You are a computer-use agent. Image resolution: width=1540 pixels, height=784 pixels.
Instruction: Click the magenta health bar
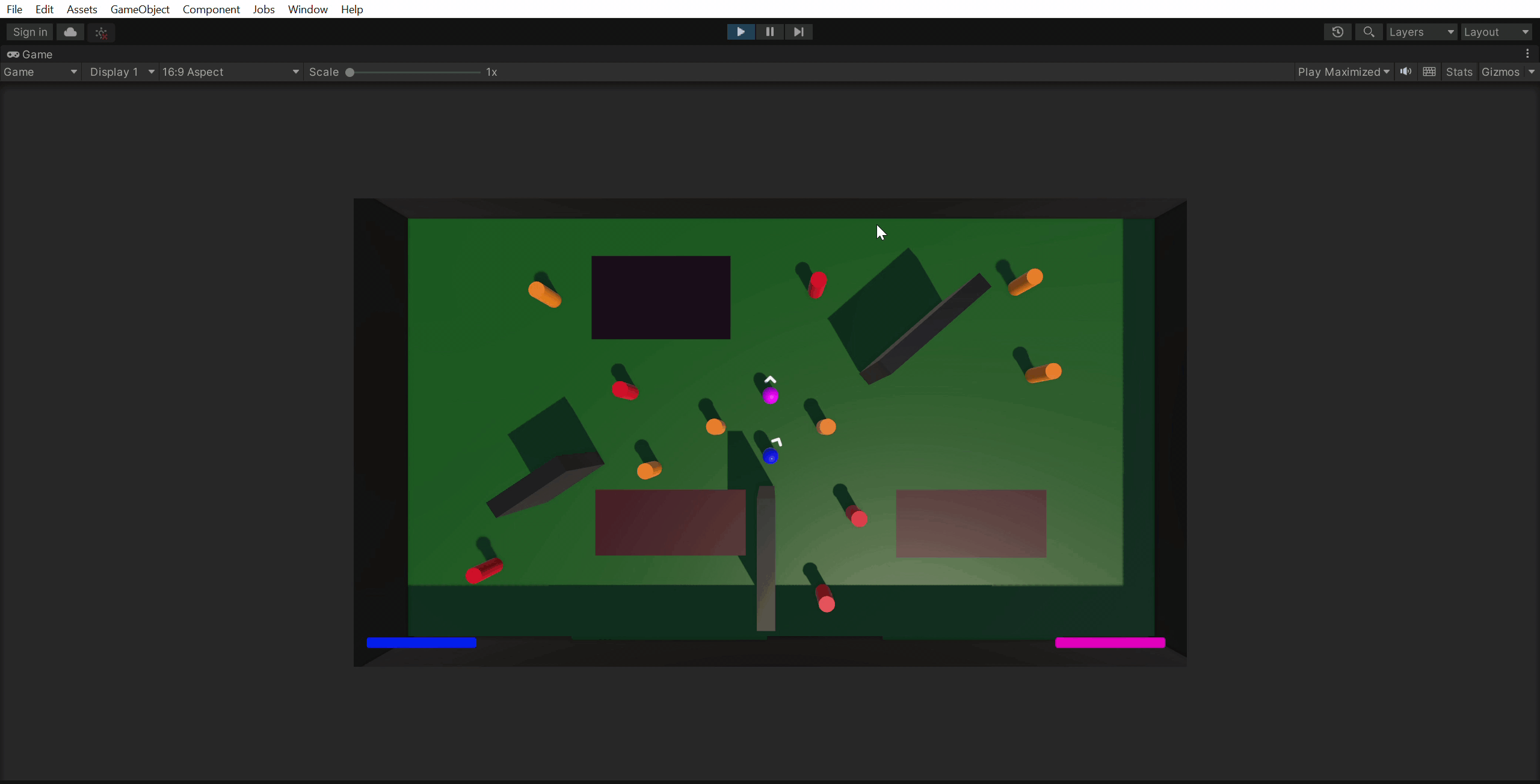1110,643
